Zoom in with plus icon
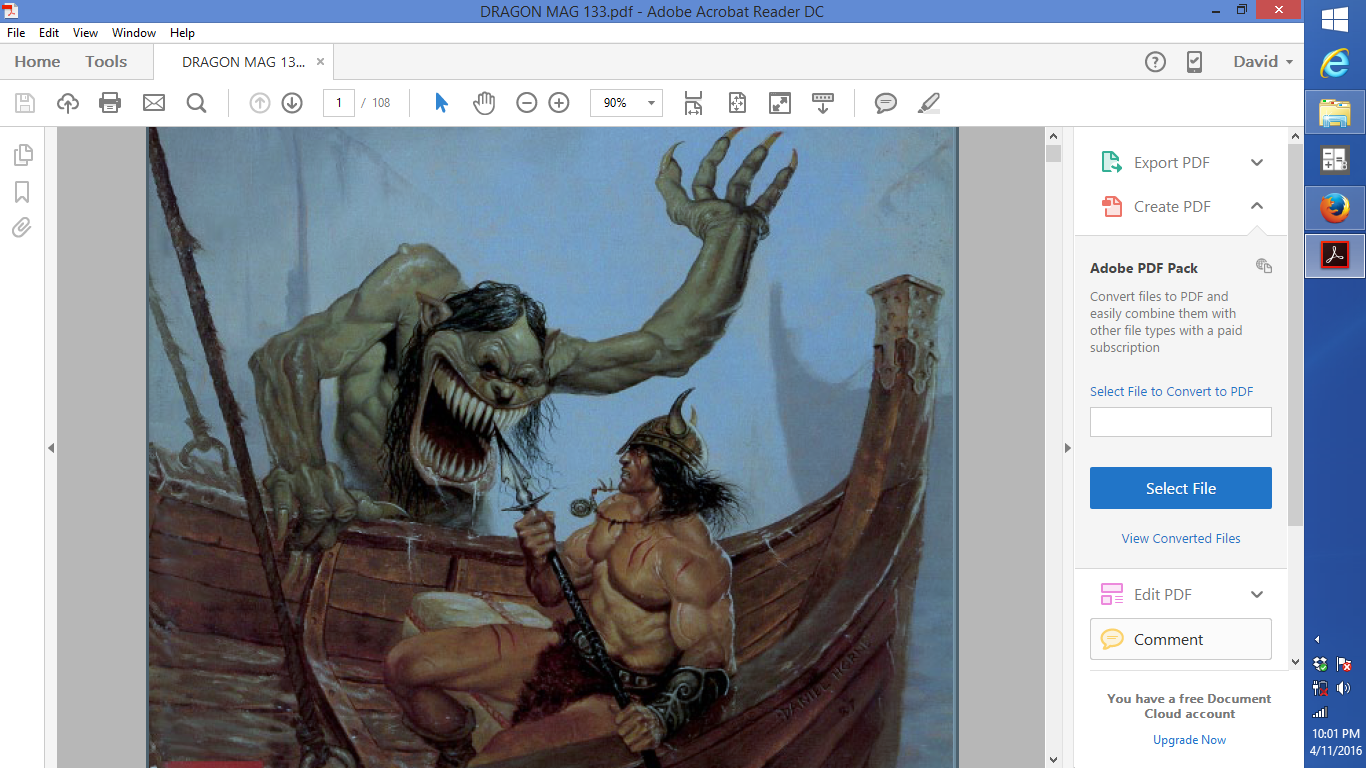 tap(559, 103)
